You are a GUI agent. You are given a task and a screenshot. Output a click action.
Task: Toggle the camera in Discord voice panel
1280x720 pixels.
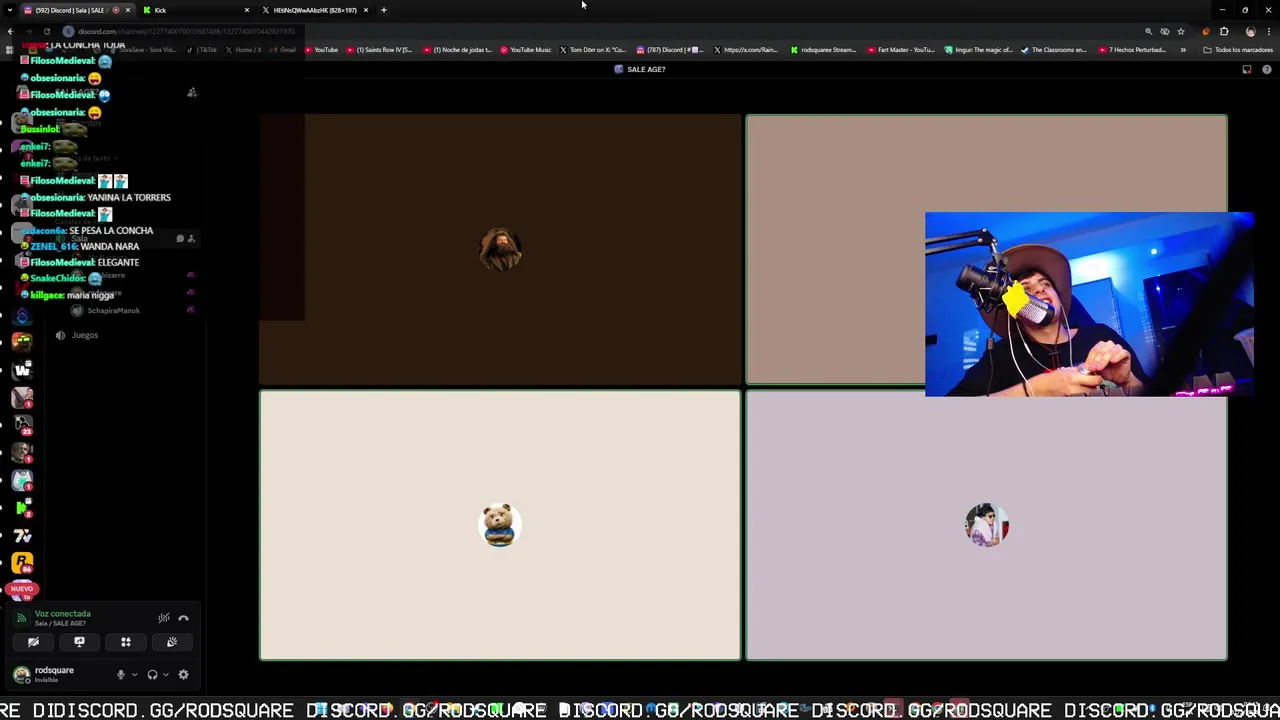tap(33, 642)
